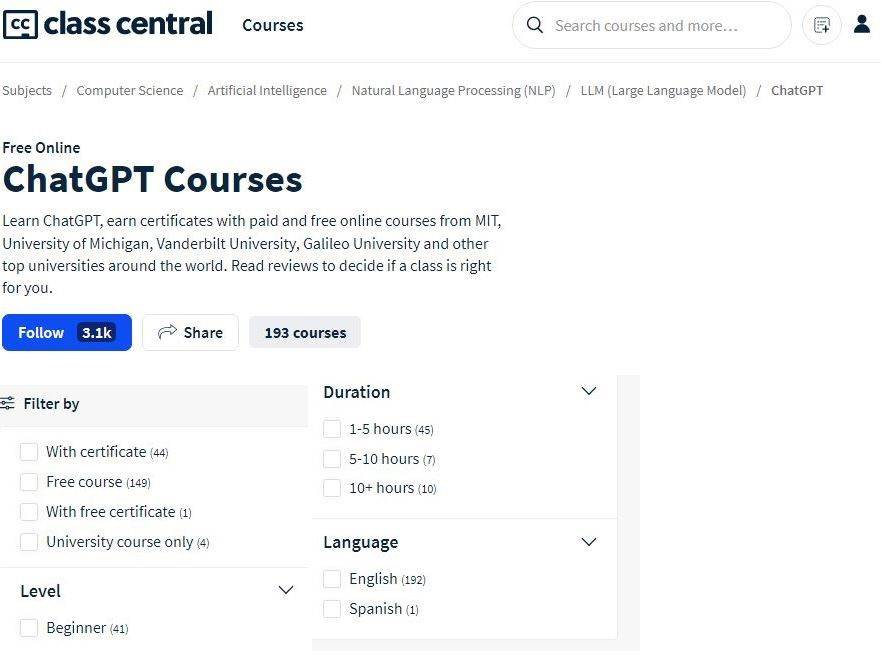Tick the 1-5 hours duration checkbox
The image size is (882, 657).
[x=332, y=429]
